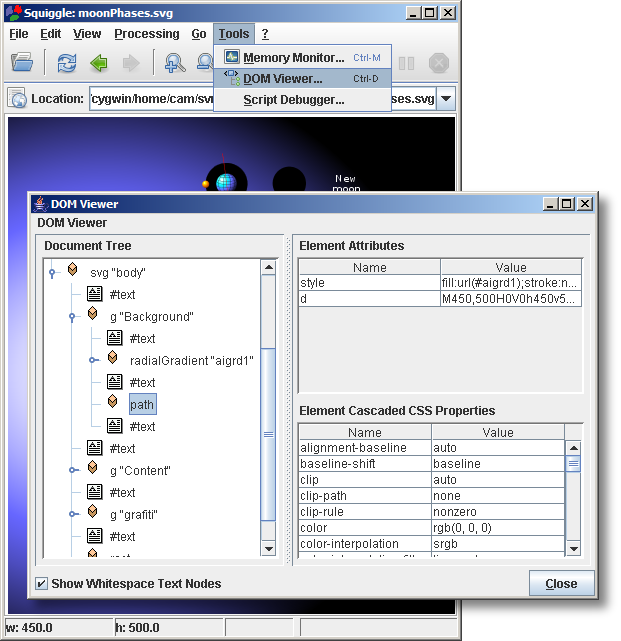
Task: Click the Reload document toolbar icon
Action: point(67,63)
